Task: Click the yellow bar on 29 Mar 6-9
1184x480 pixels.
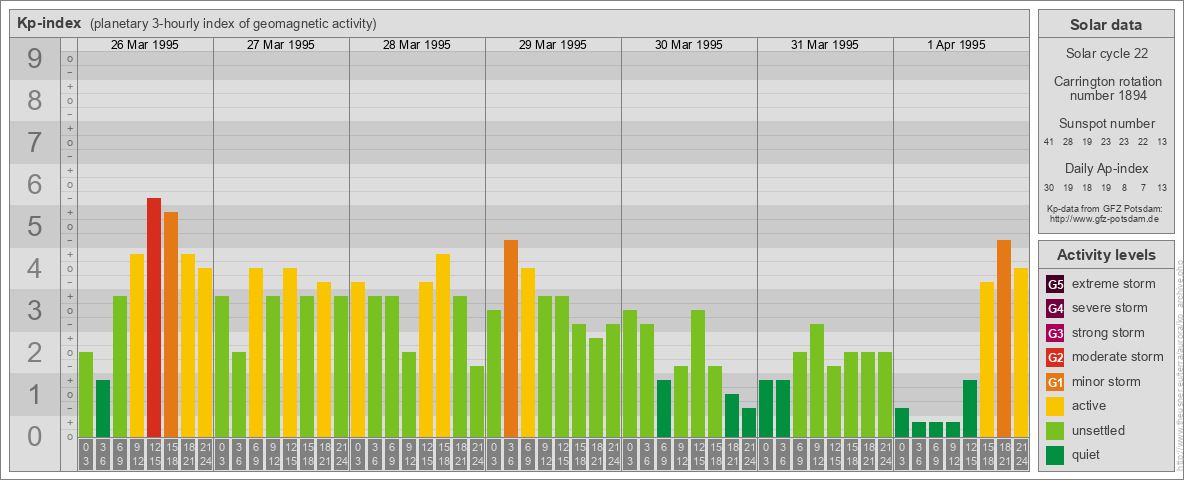Action: tap(528, 352)
